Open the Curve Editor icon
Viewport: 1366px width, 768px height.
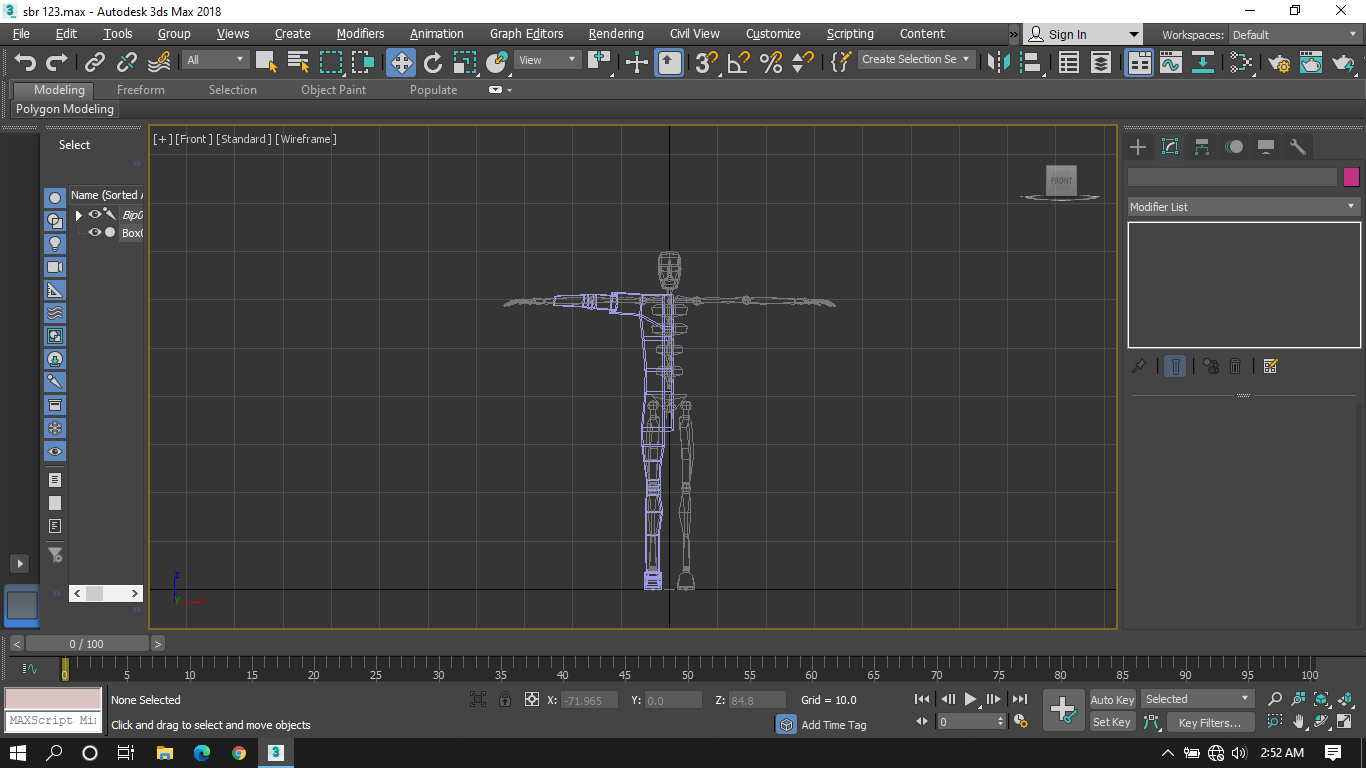1171,62
